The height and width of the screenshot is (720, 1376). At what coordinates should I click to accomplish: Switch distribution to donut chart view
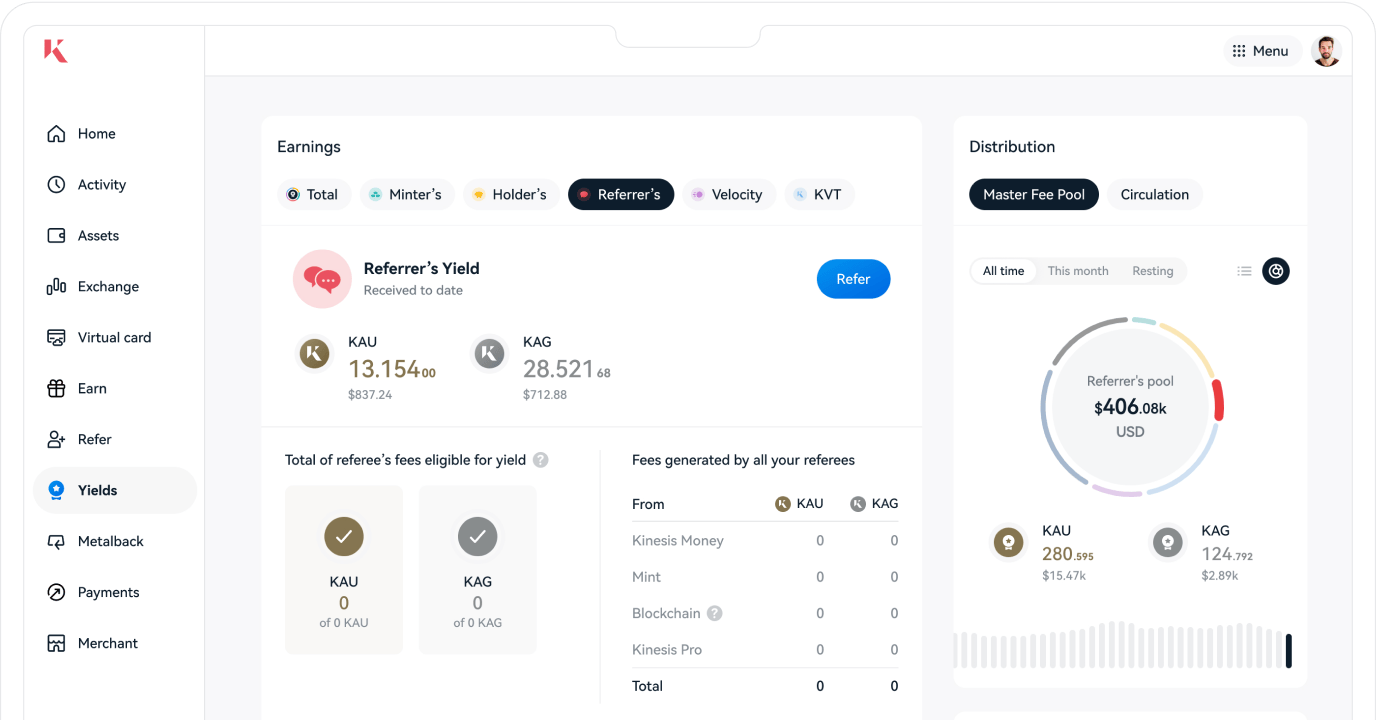[1276, 271]
